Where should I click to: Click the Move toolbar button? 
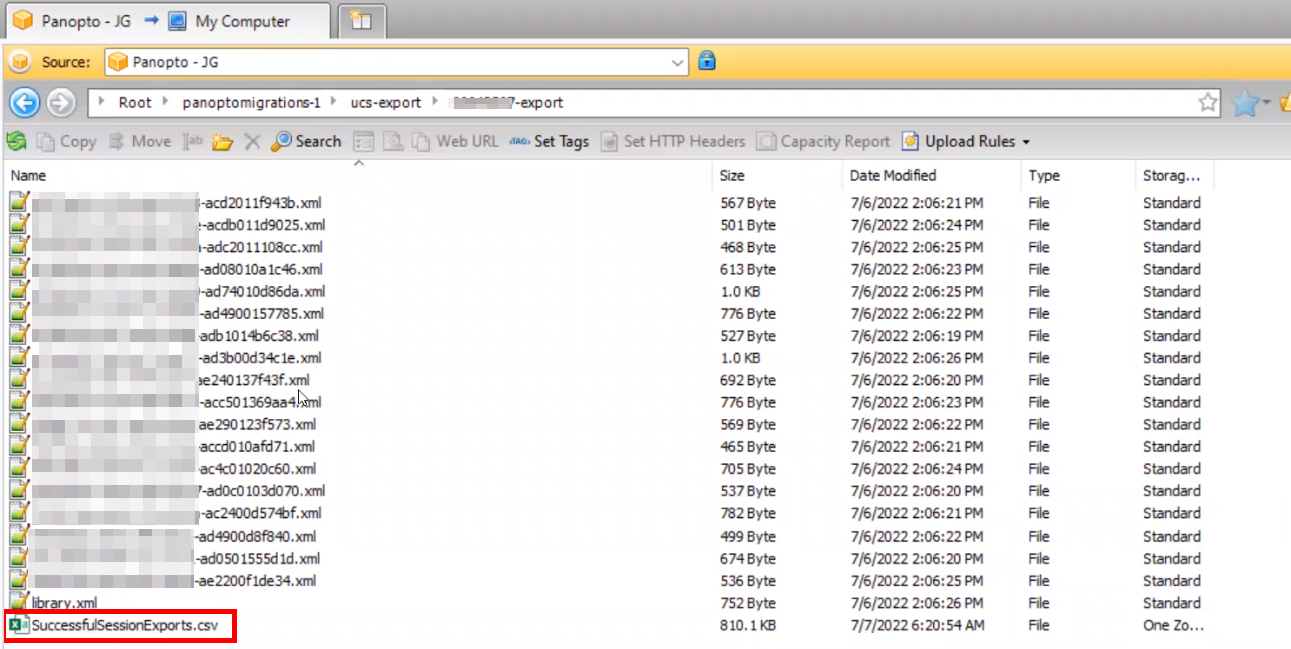(x=140, y=141)
